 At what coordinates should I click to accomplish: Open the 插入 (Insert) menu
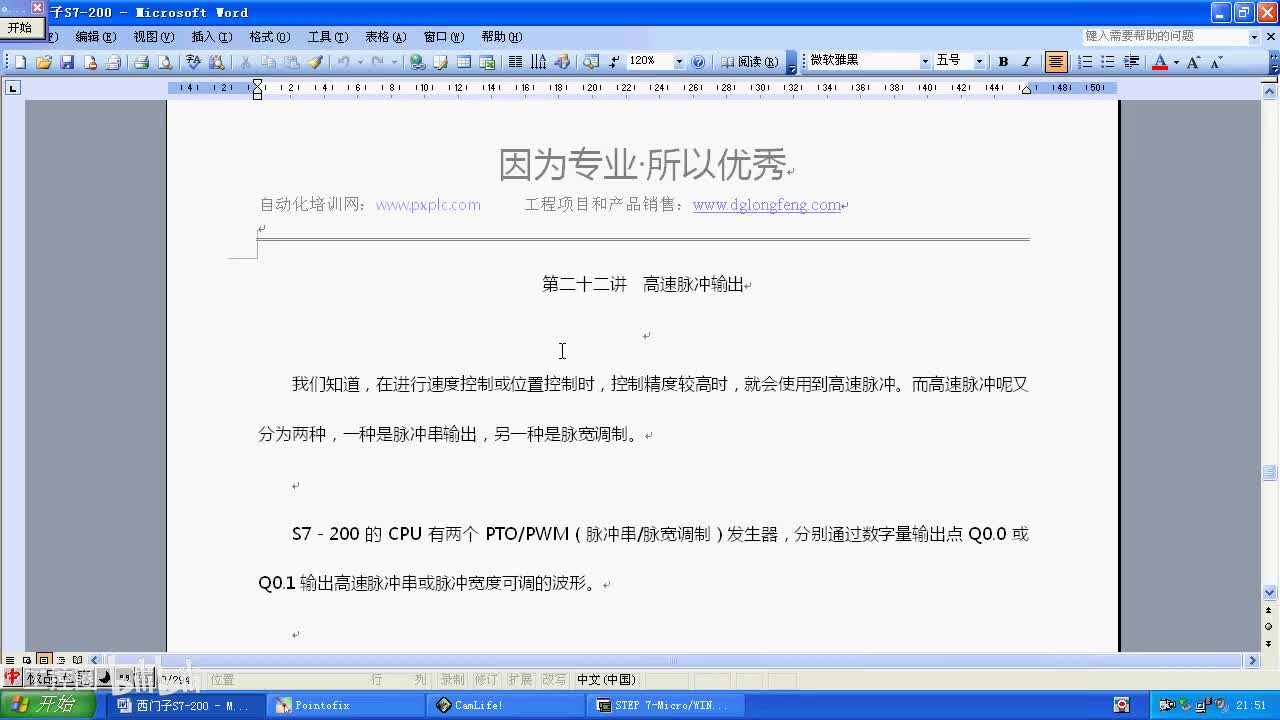pos(211,37)
